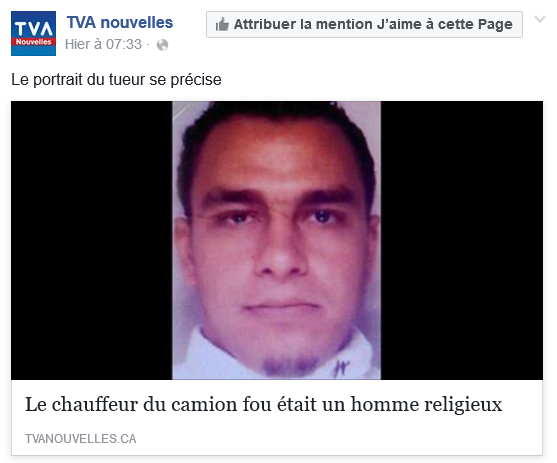This screenshot has width=557, height=463.
Task: Open the TVA nouvelles page name link
Action: tap(120, 22)
